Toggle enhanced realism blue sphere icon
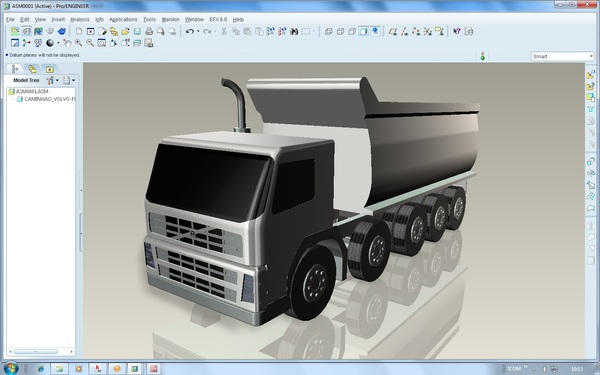 375,31
